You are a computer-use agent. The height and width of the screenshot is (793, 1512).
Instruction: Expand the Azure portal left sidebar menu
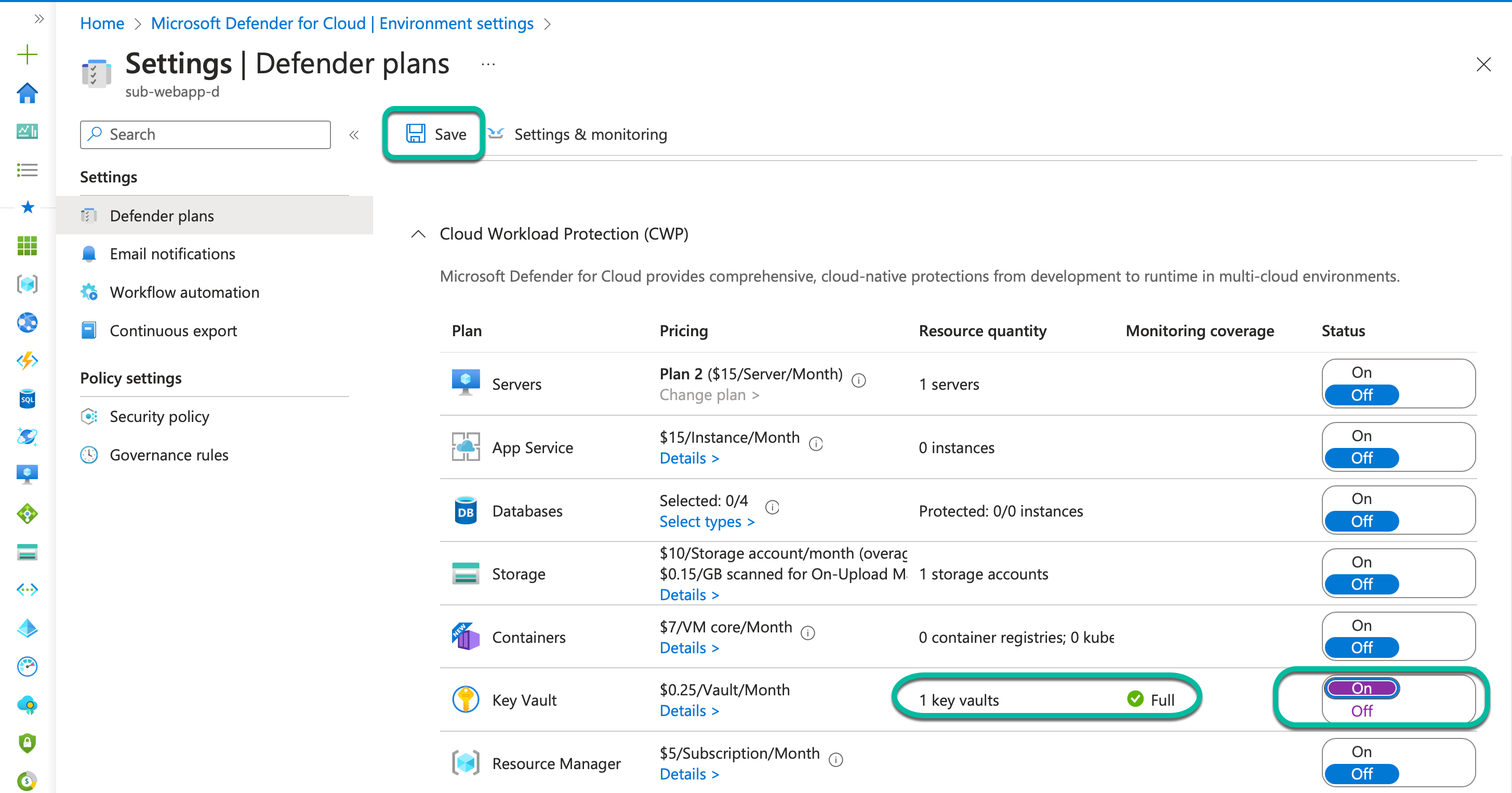(x=39, y=19)
